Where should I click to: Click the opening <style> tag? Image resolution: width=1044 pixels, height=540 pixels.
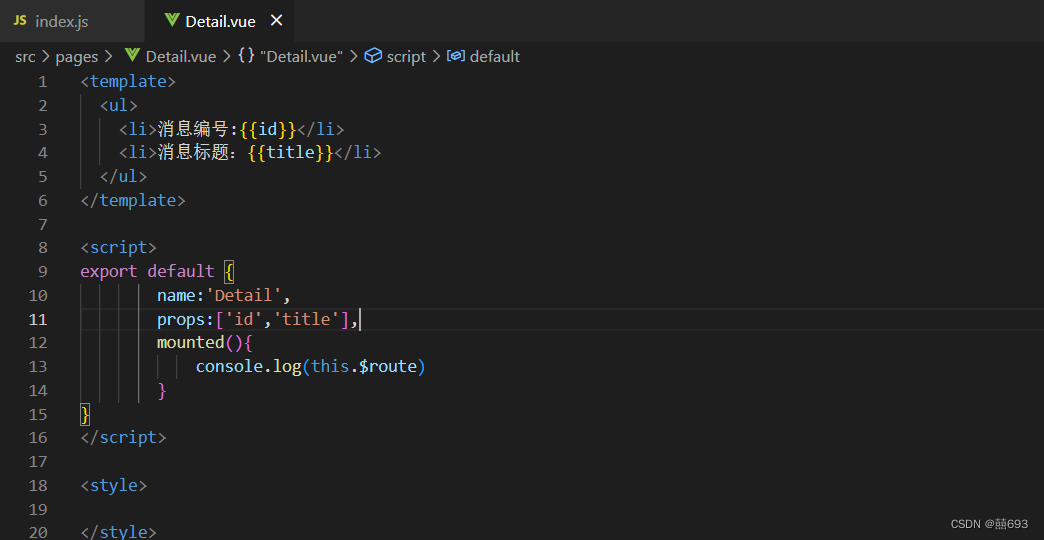[x=113, y=485]
